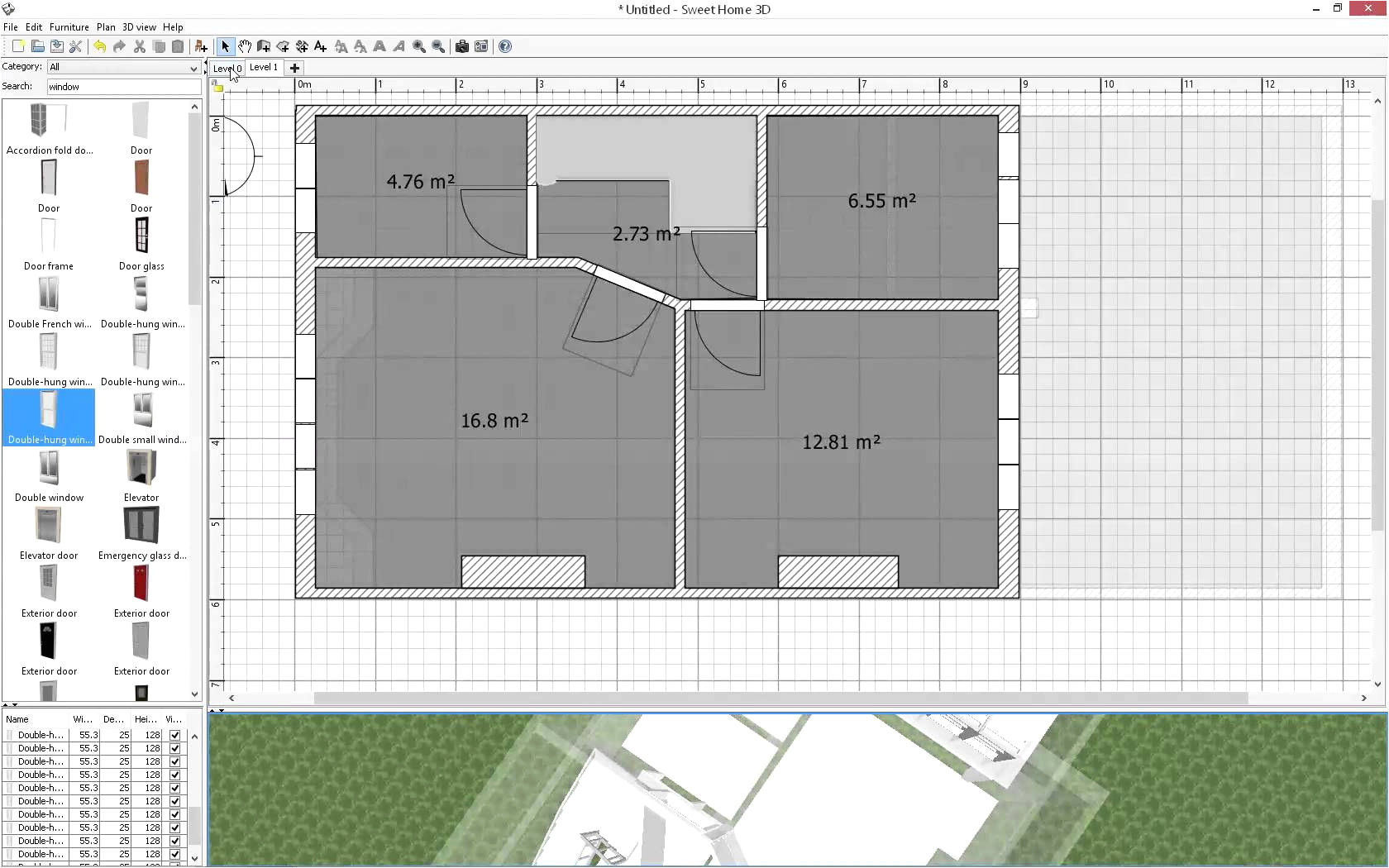Uncheck visibility of first furniture row
Viewport: 1389px width, 868px height.
pos(174,735)
